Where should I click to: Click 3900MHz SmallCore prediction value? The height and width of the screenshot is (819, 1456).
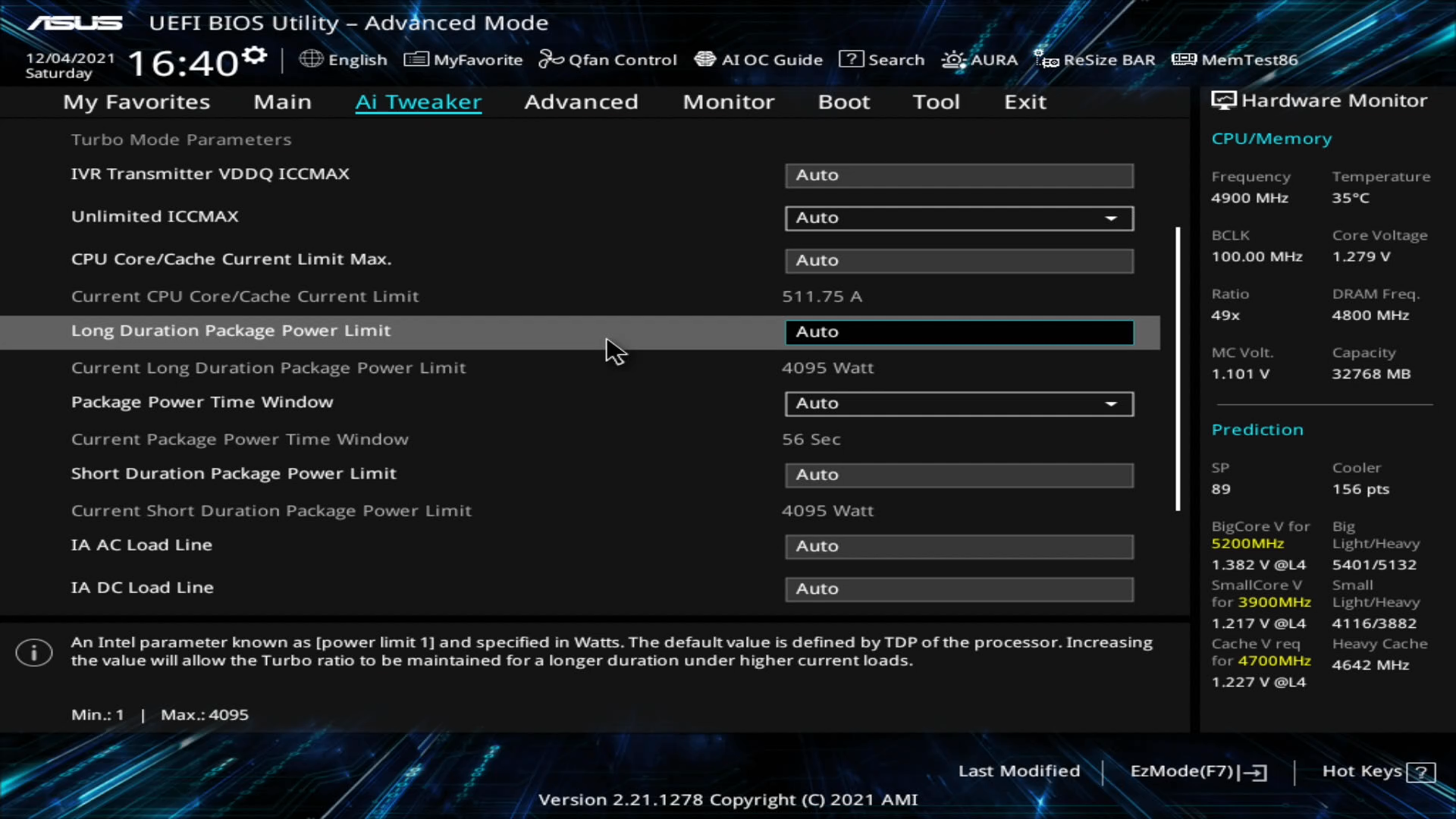click(1274, 602)
